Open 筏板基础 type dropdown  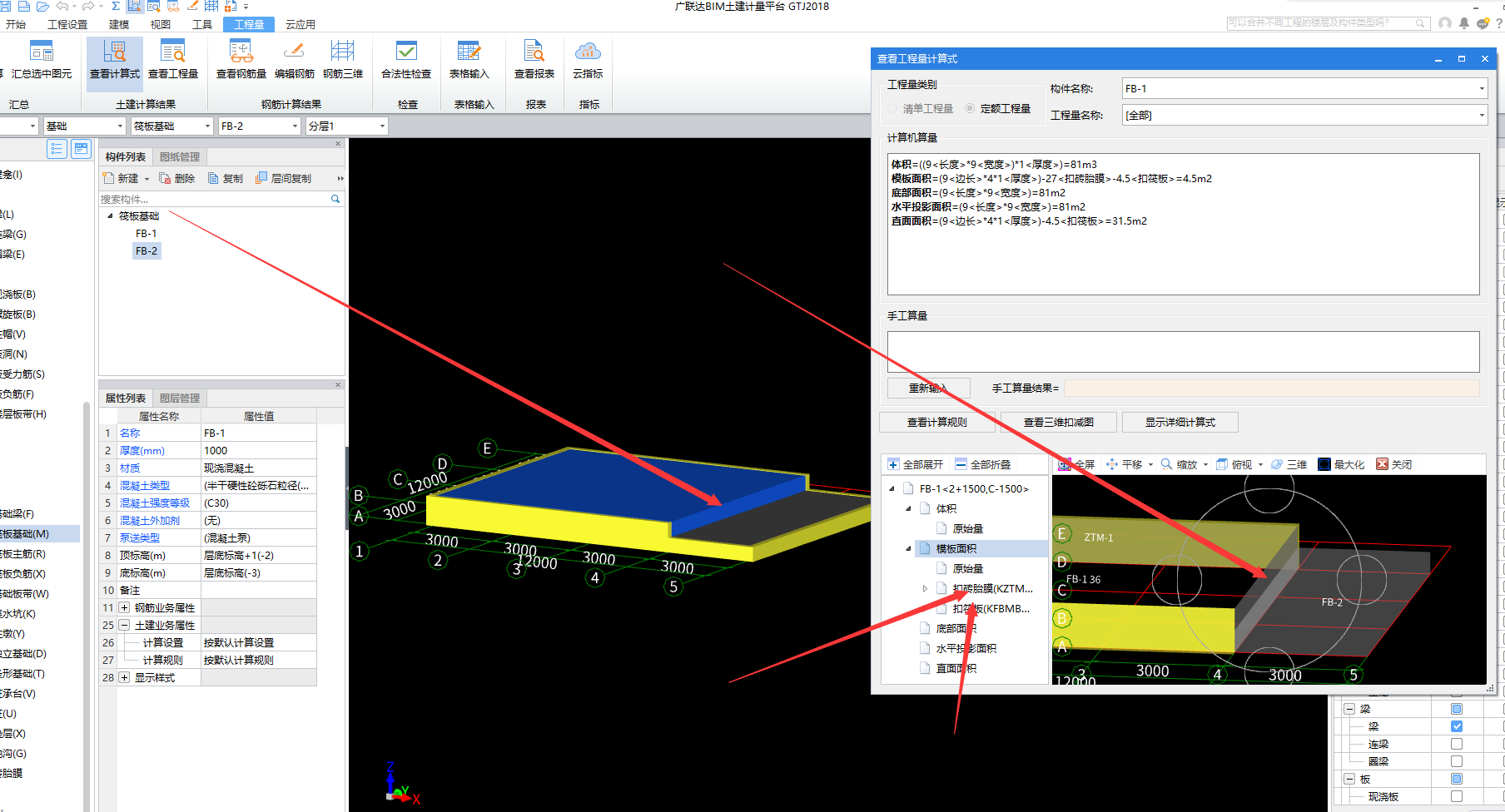tap(172, 126)
